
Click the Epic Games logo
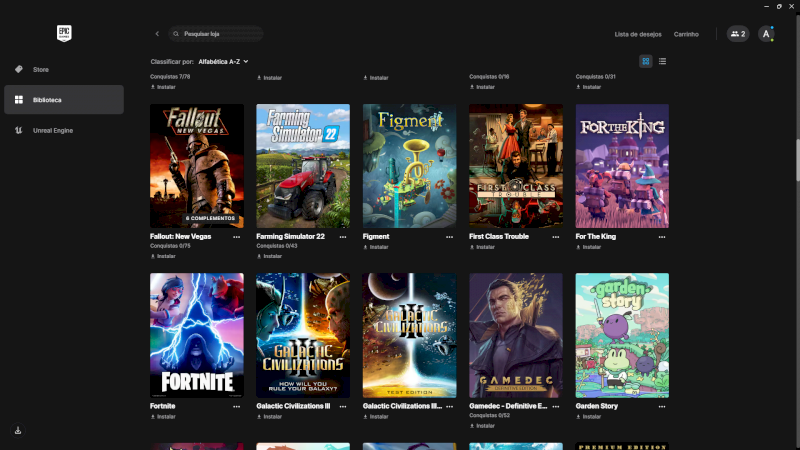[x=64, y=34]
